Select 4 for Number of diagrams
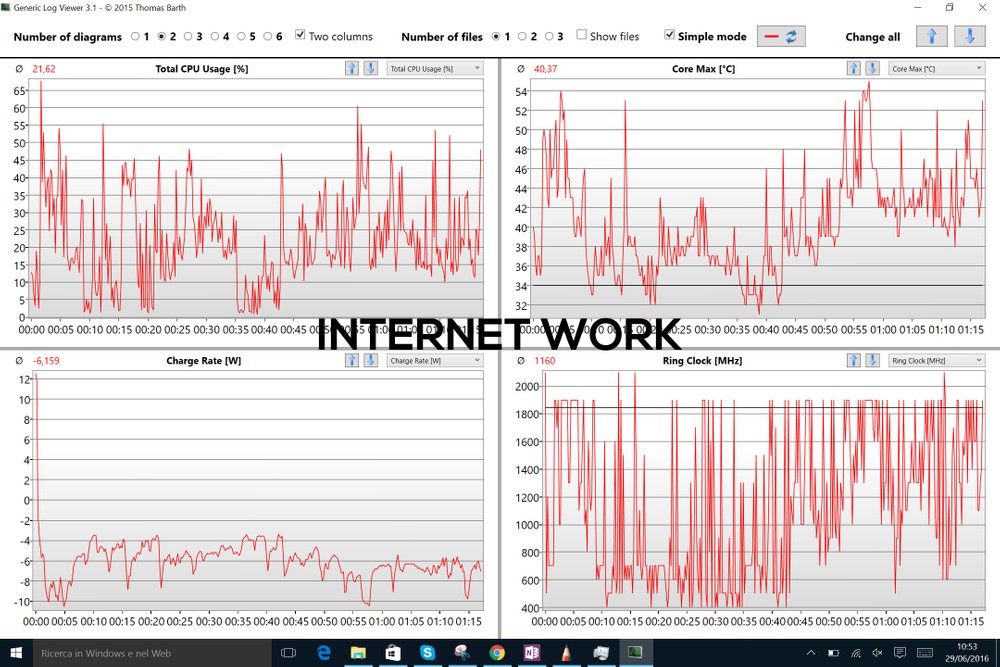 point(213,37)
